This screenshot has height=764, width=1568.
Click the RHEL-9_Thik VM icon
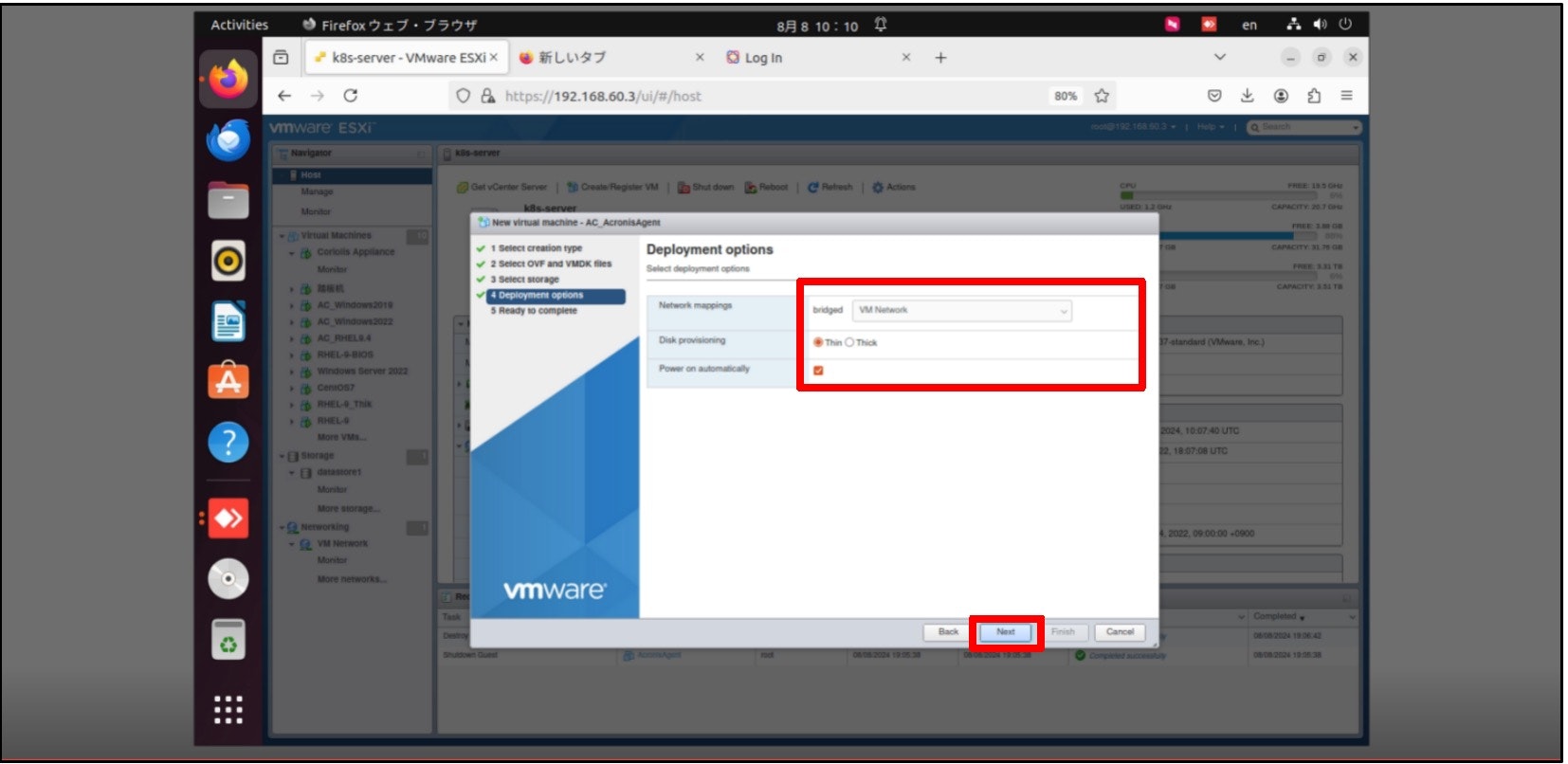[306, 405]
